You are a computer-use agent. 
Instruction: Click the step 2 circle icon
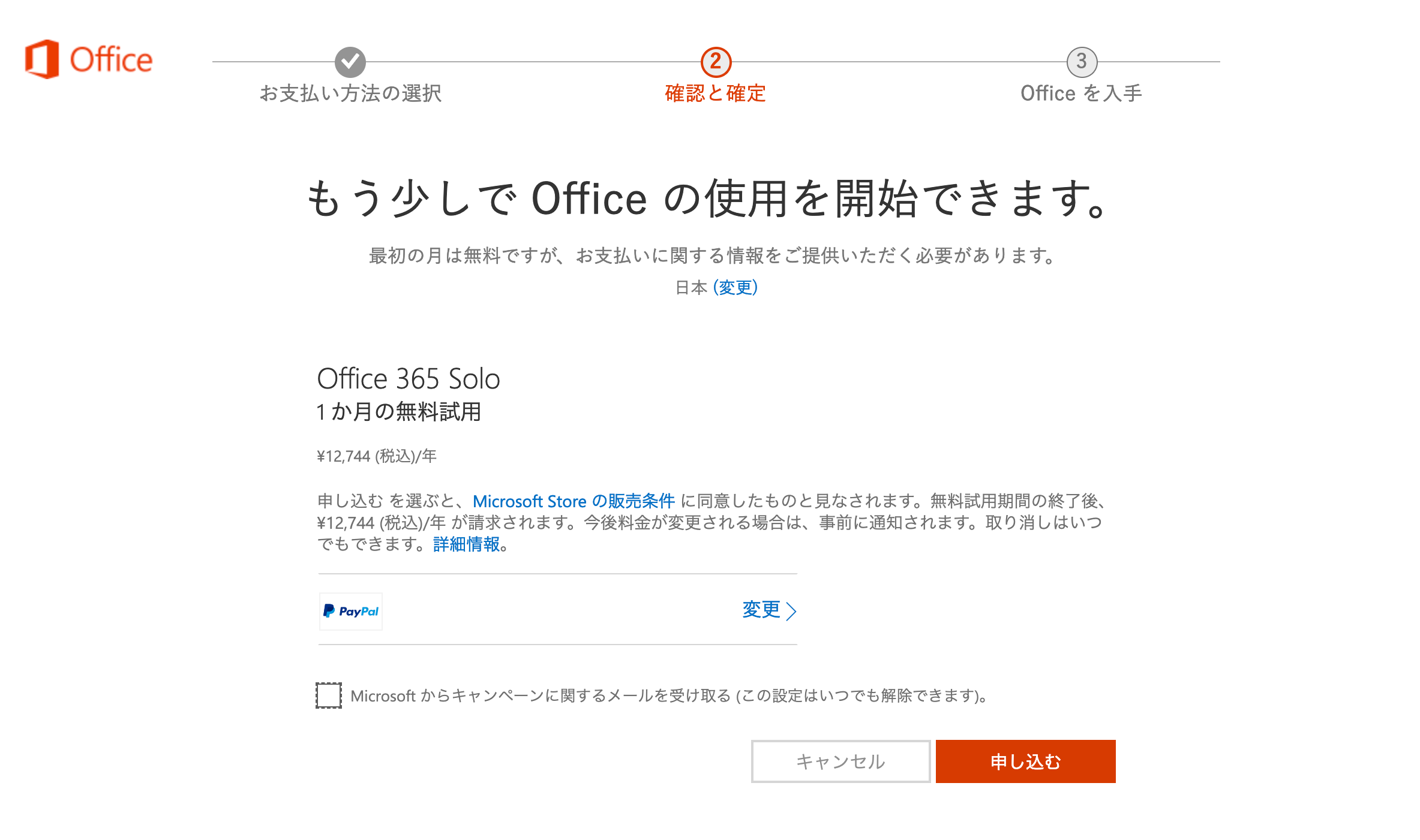[716, 62]
